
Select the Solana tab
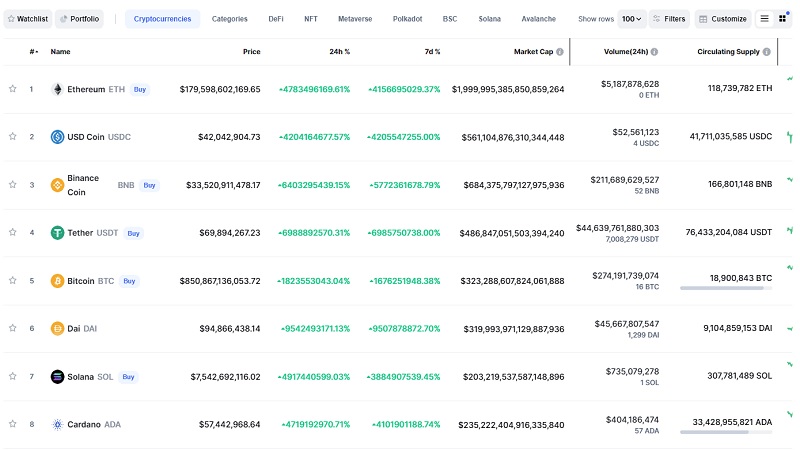pos(490,19)
